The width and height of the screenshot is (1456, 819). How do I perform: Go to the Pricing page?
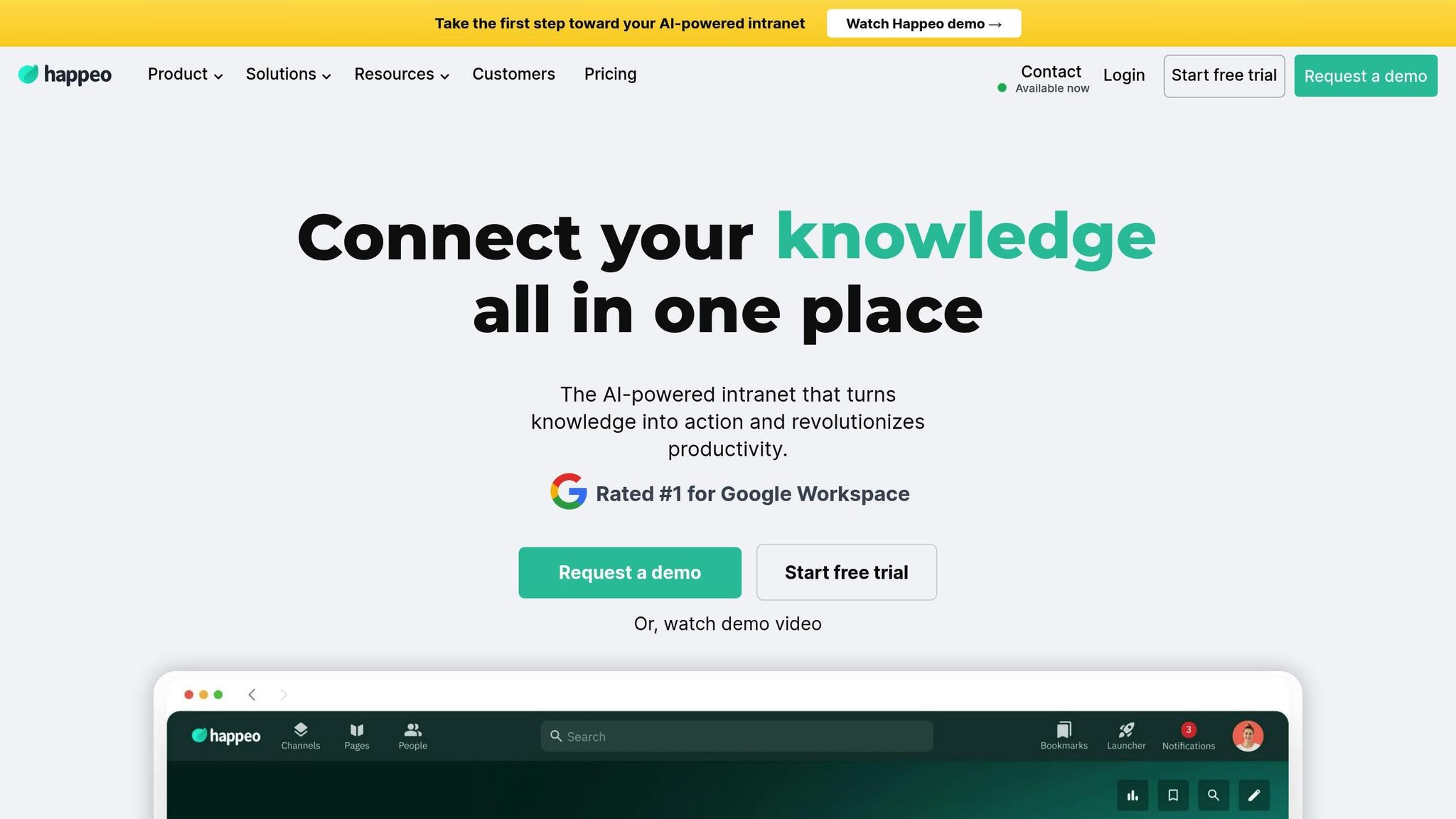[x=611, y=75]
